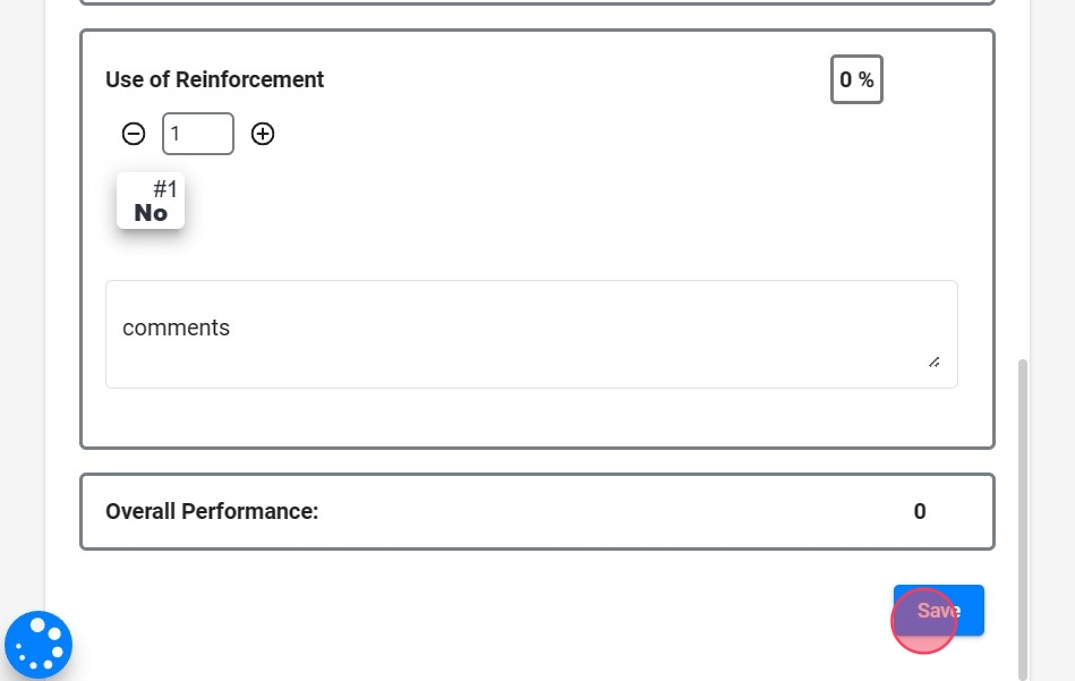Click the comments box resize handle
The width and height of the screenshot is (1075, 681).
[933, 362]
